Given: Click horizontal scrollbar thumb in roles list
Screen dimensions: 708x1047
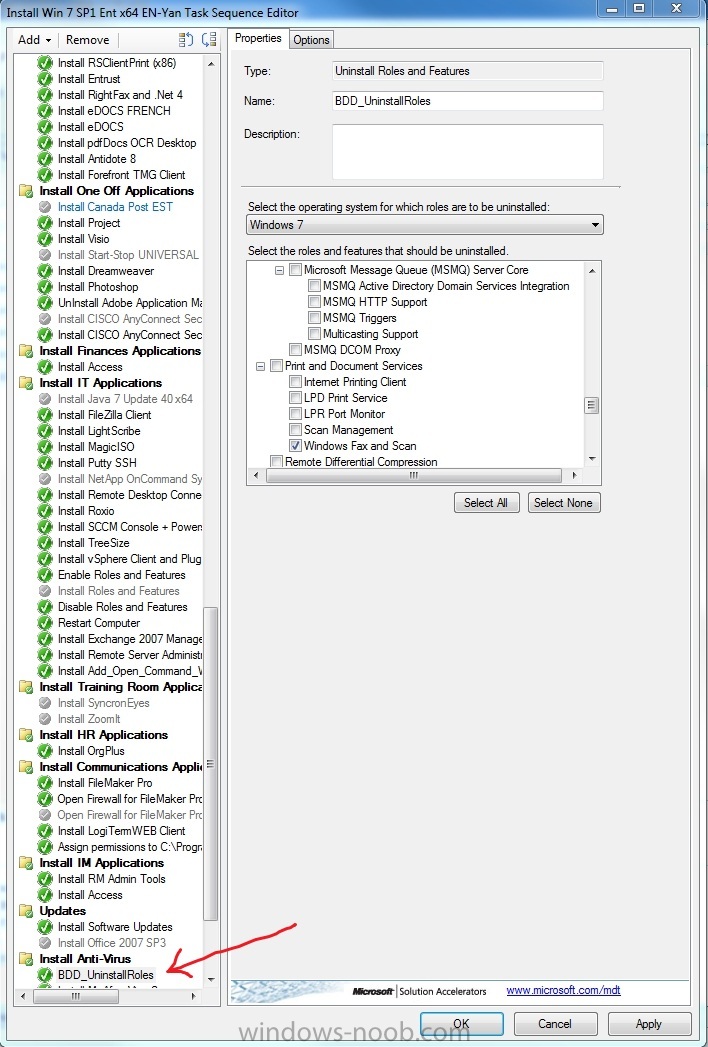Looking at the screenshot, I should (413, 476).
